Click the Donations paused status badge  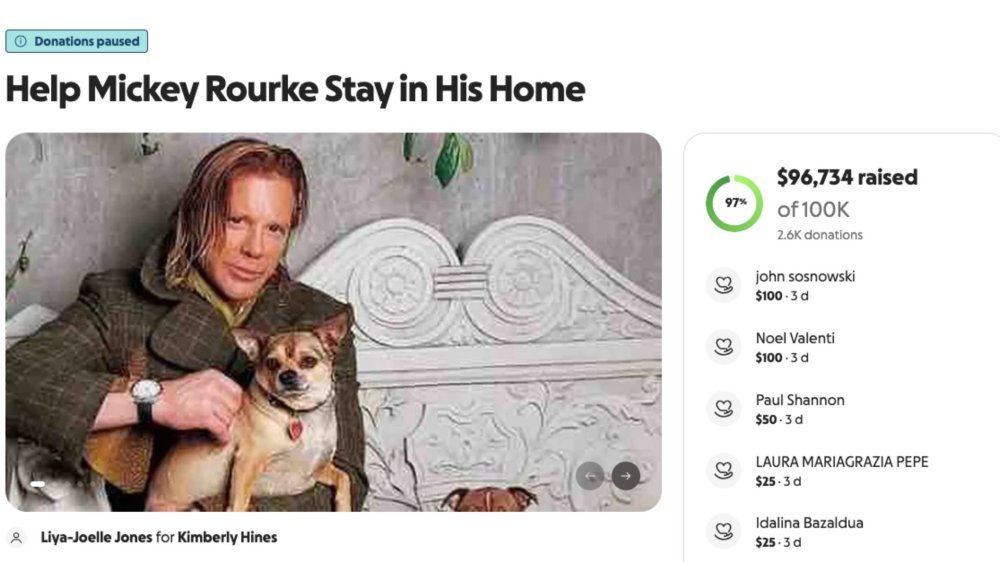coord(77,41)
